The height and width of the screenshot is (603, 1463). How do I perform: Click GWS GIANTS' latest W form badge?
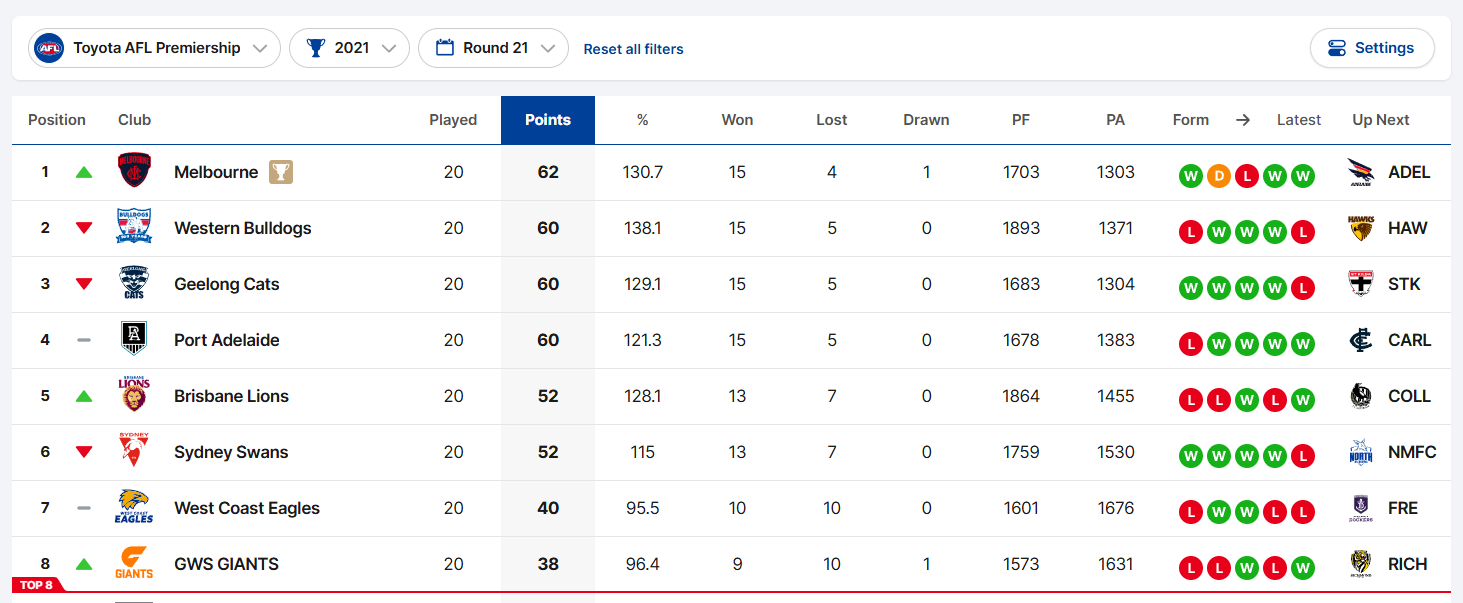1302,568
